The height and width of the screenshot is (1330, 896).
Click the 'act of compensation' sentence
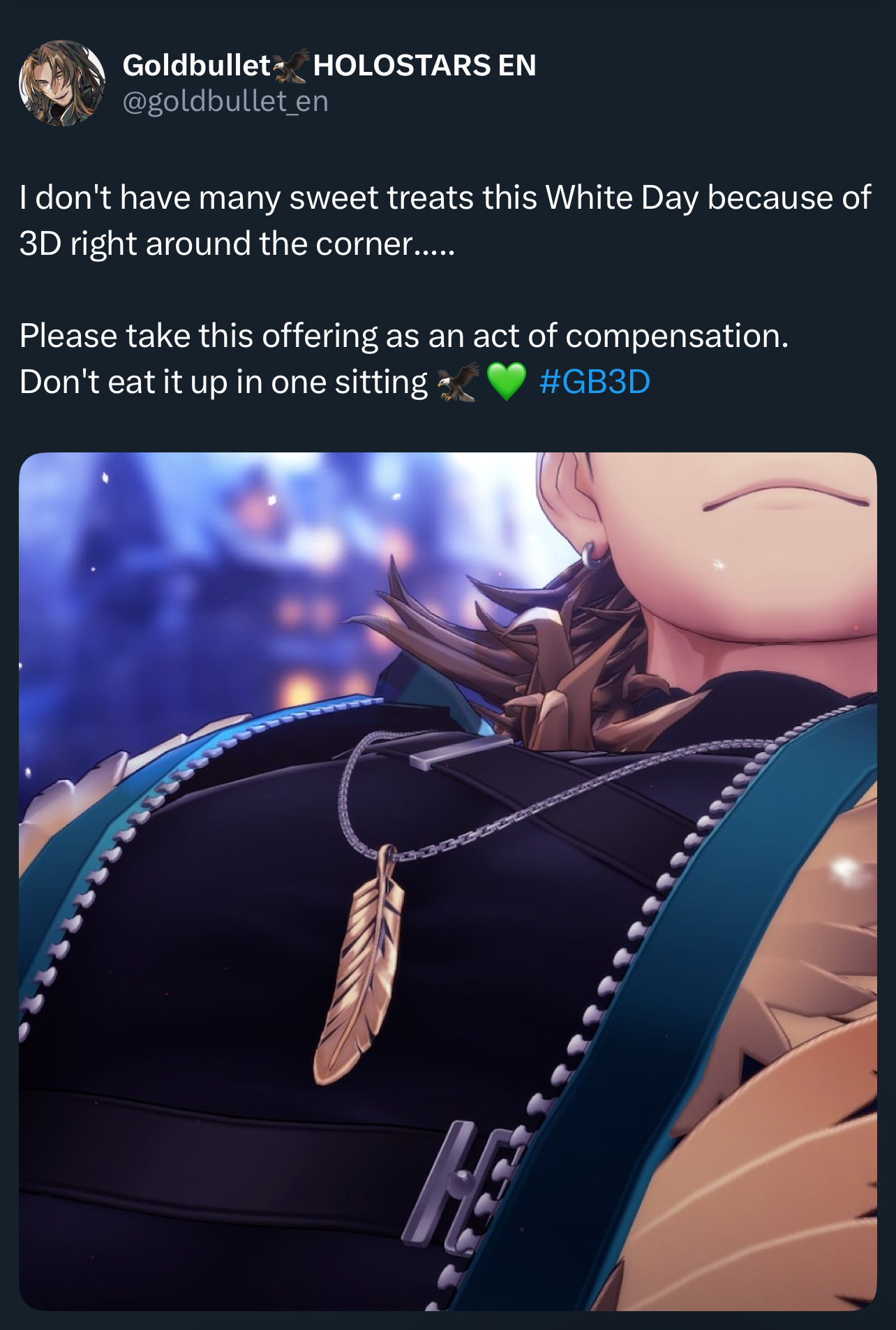[x=404, y=336]
